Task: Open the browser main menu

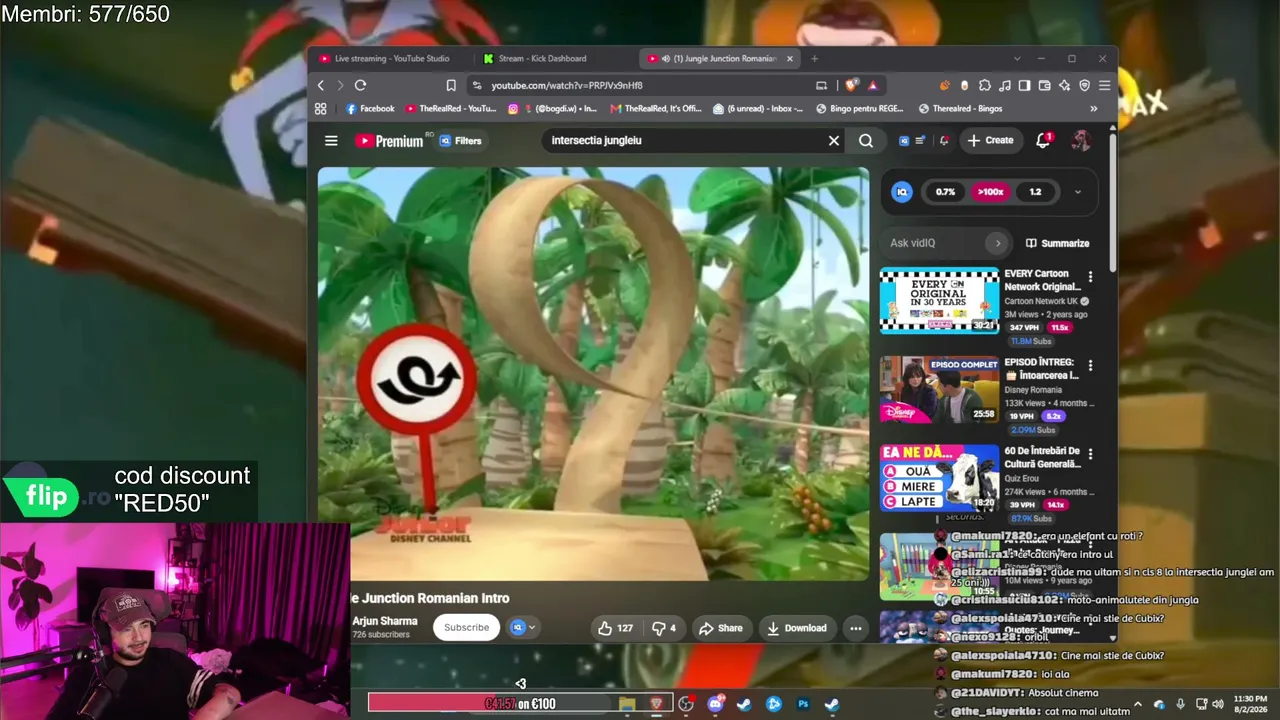Action: point(1104,86)
